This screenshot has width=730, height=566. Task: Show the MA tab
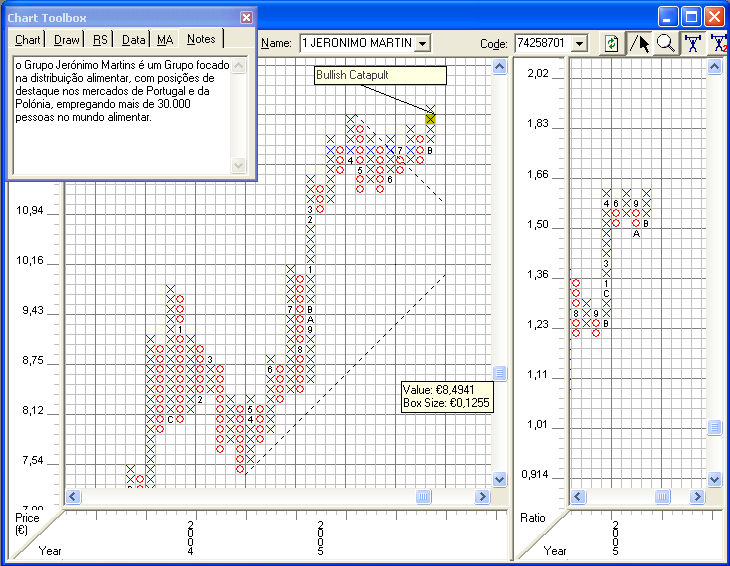(x=165, y=39)
